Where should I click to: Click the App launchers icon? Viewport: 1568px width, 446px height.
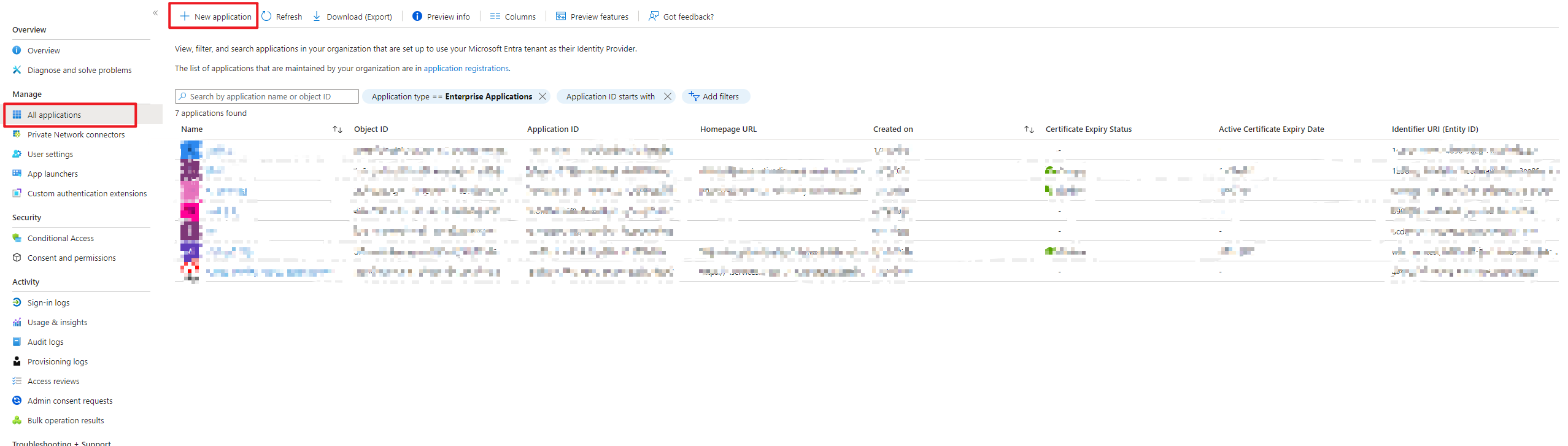pos(17,174)
